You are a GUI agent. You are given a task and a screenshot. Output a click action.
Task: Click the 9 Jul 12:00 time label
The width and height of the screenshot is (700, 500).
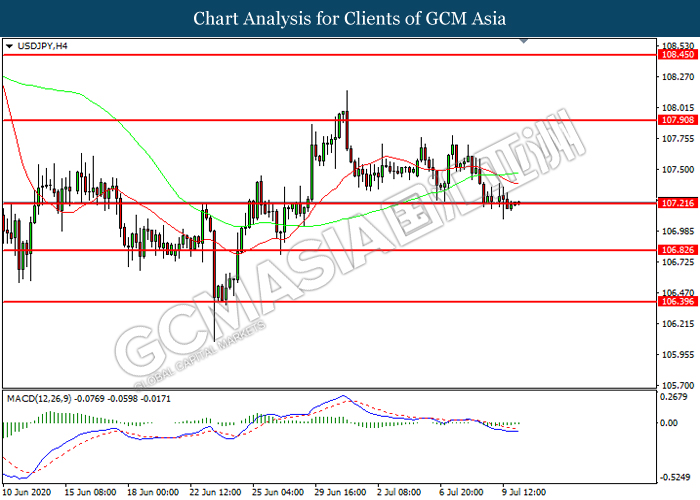point(524,492)
